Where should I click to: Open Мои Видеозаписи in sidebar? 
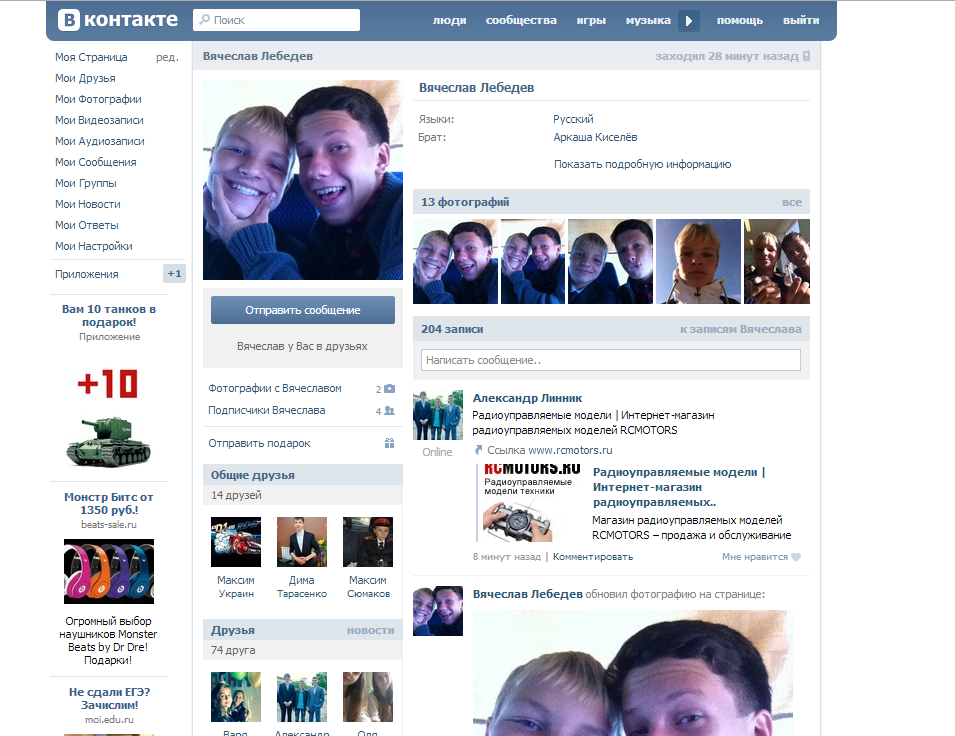(99, 120)
